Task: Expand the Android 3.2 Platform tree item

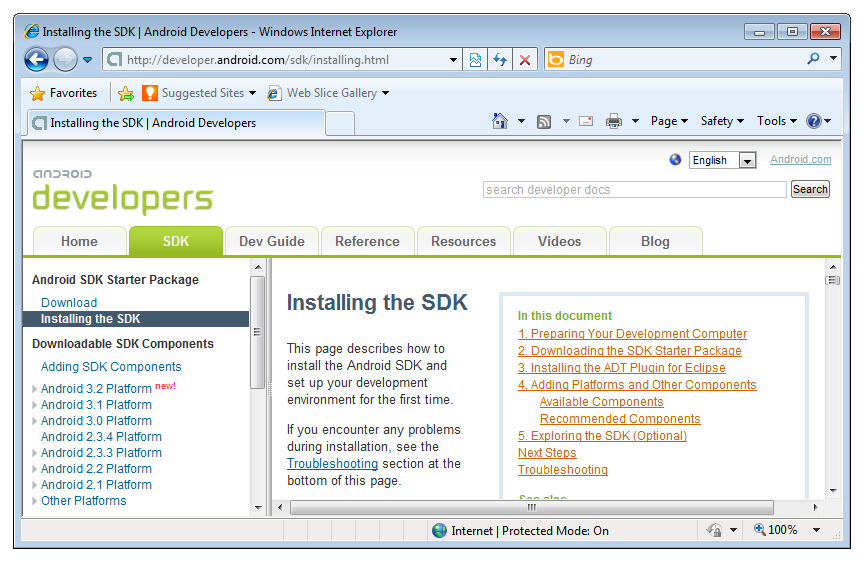Action: click(x=35, y=389)
